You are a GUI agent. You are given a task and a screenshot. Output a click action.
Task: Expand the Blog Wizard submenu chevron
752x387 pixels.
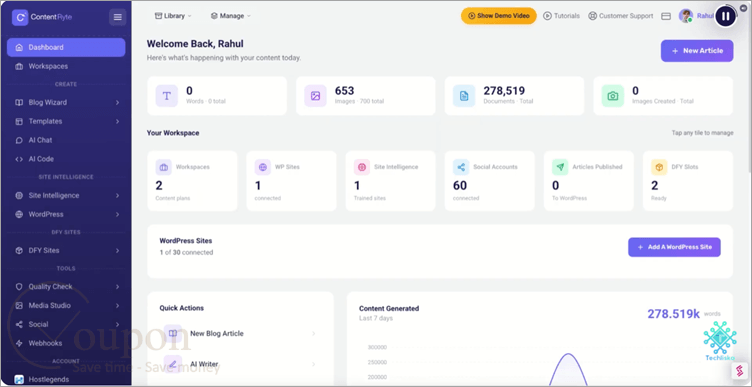(x=118, y=103)
